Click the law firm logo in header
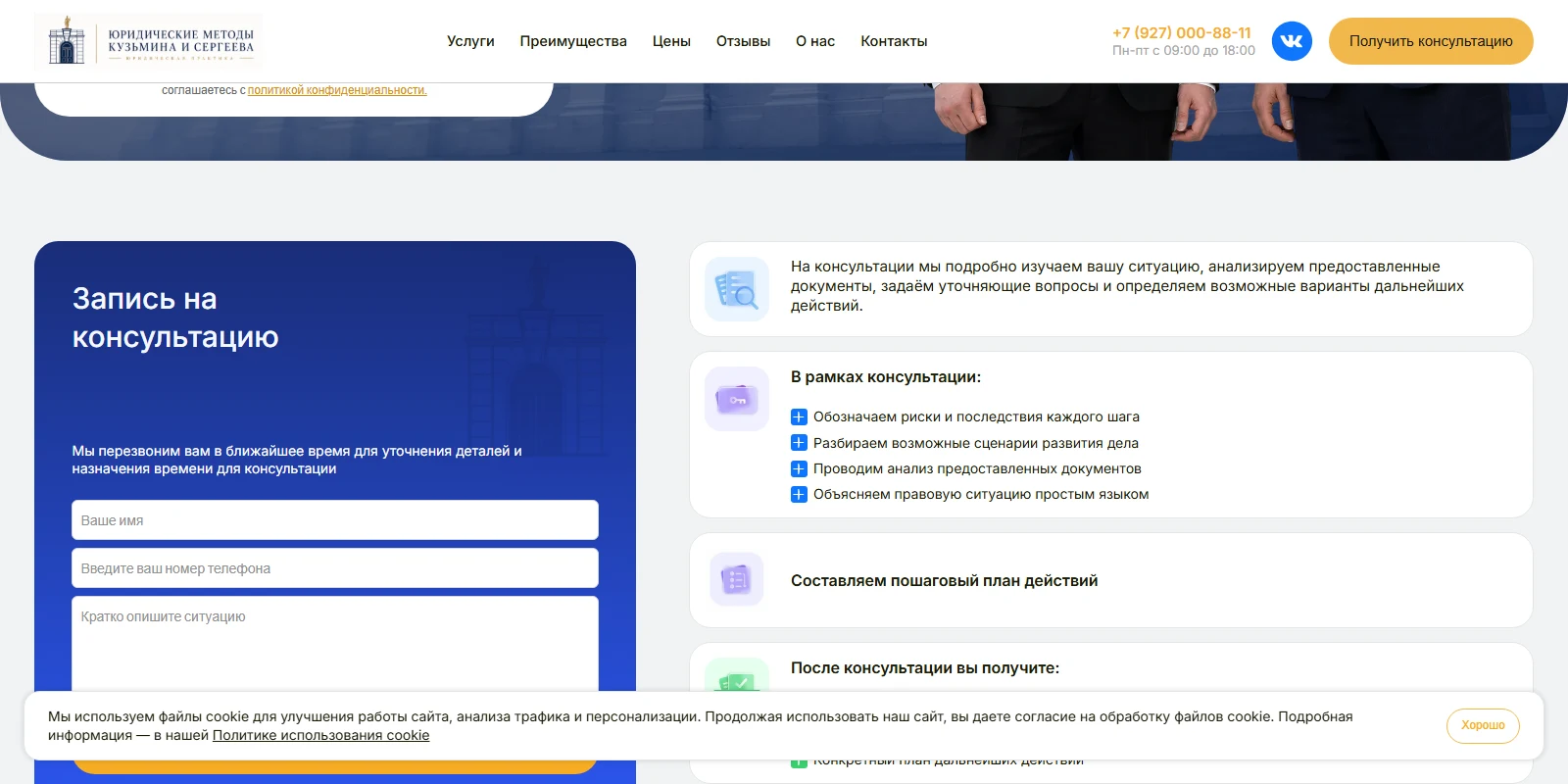1568x784 pixels. [x=148, y=41]
